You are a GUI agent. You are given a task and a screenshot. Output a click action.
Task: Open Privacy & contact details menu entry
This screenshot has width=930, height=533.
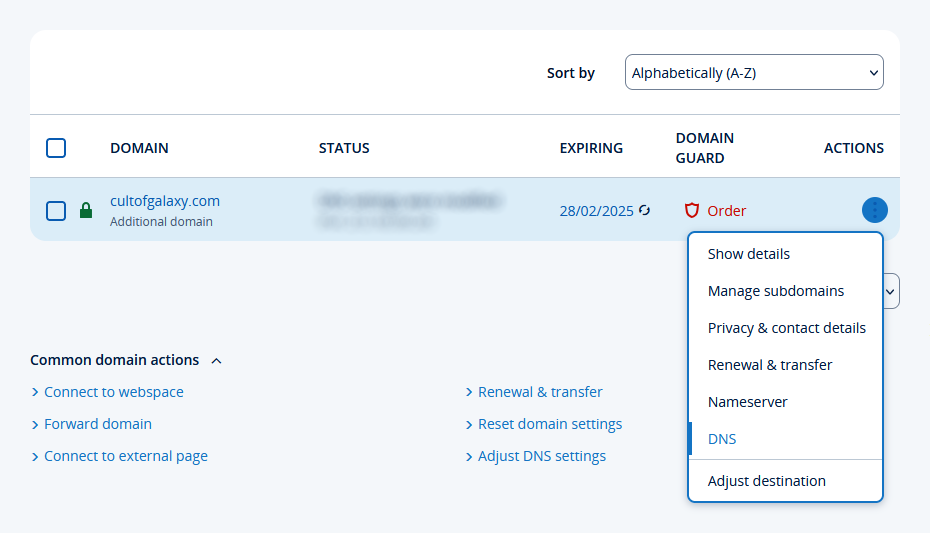786,328
